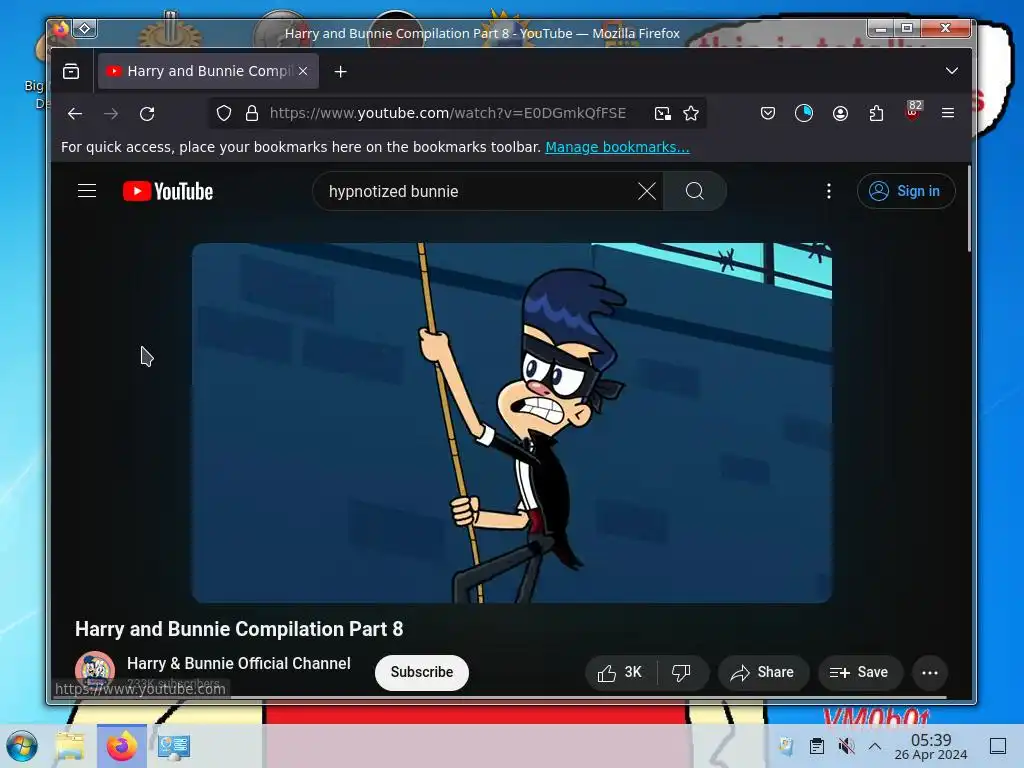Viewport: 1024px width, 768px height.
Task: Click the URL address field
Action: pyautogui.click(x=448, y=114)
